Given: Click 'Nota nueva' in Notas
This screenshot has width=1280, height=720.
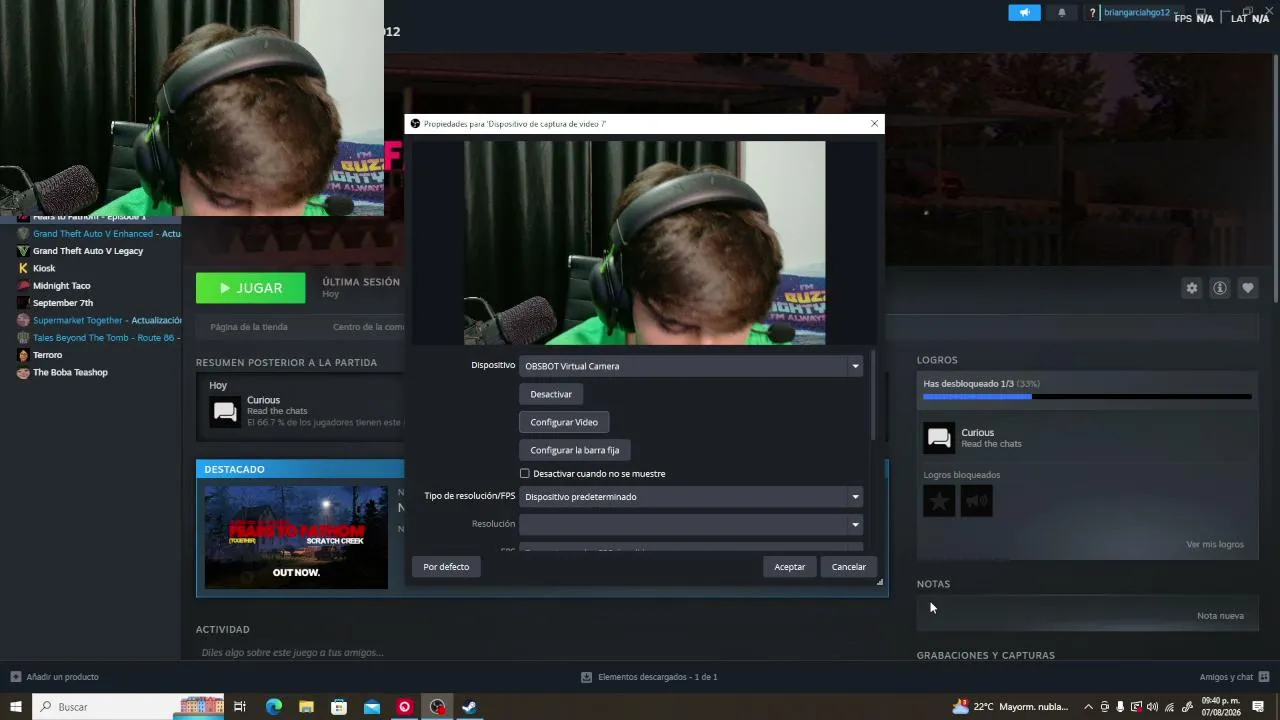Looking at the screenshot, I should pos(1220,616).
